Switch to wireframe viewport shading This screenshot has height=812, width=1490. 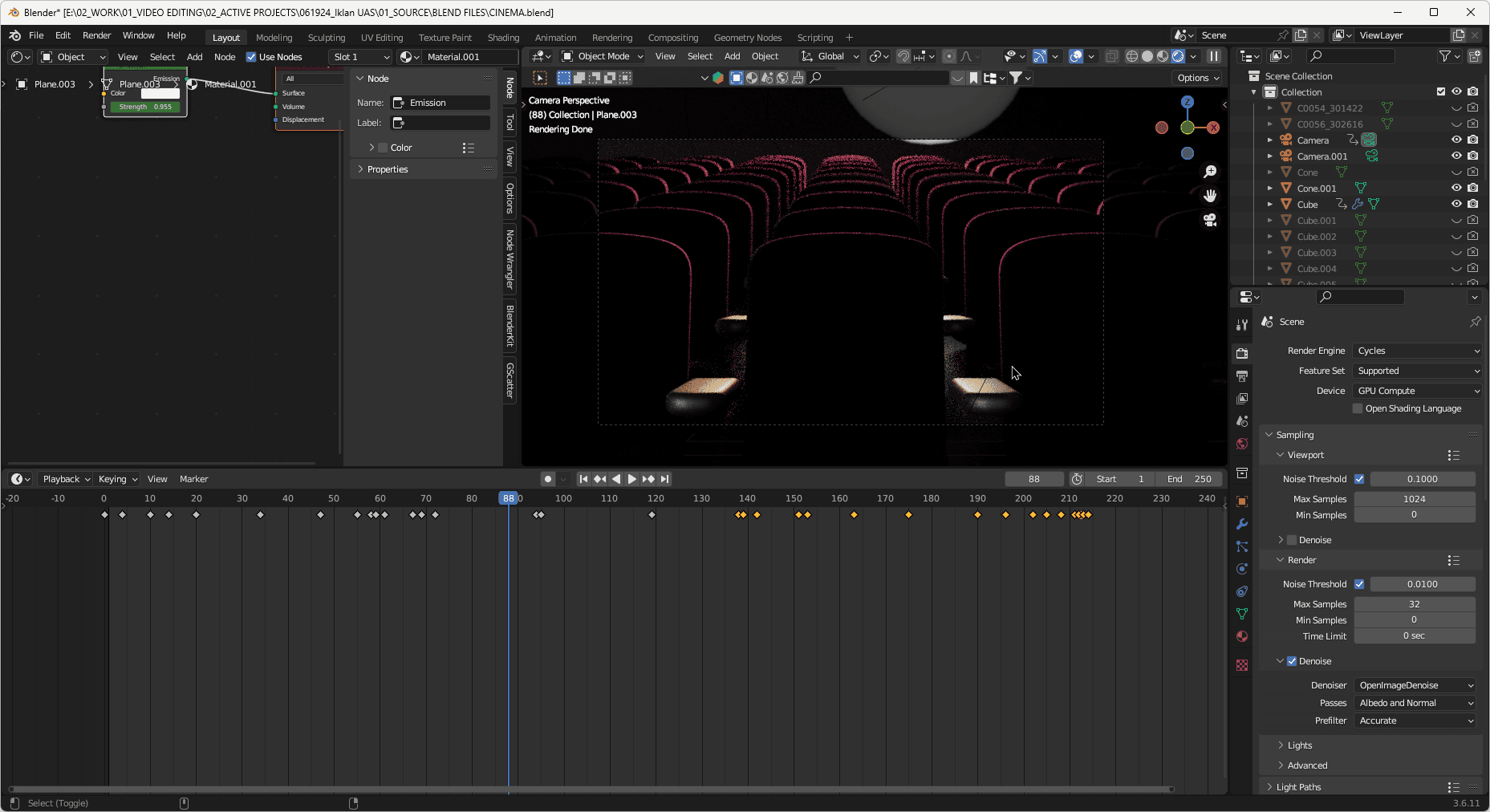tap(1131, 56)
